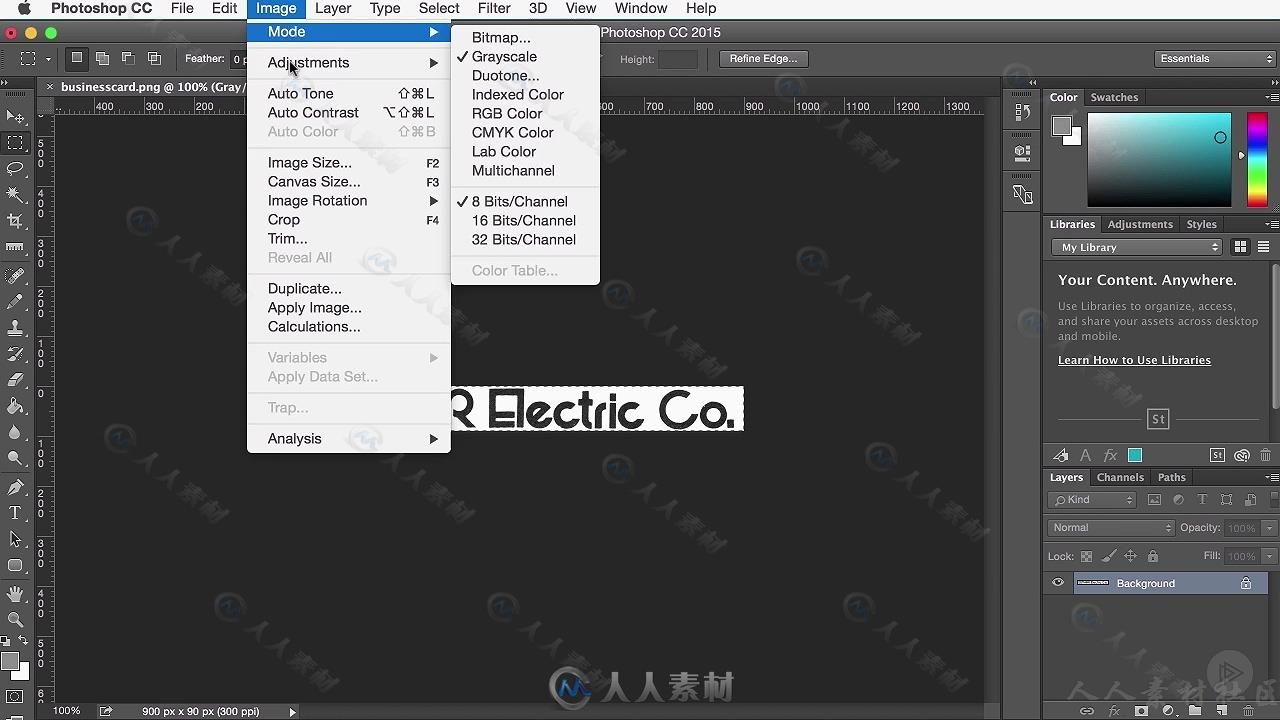Click Create new layer icon
This screenshot has width=1280, height=720.
1221,711
